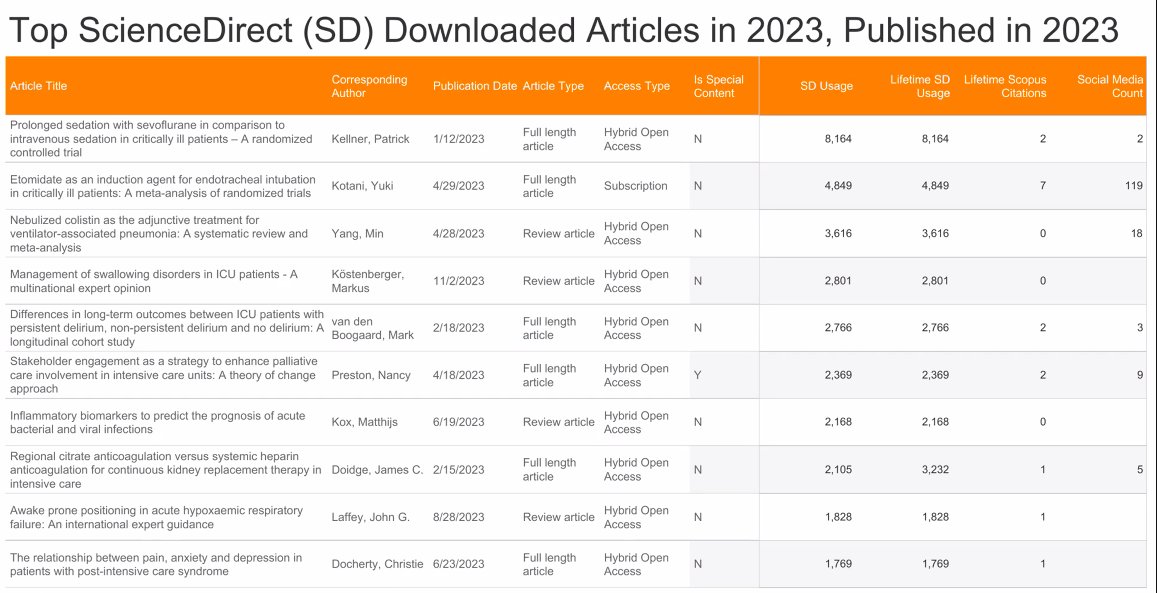Click SD Usage value 3,616
Viewport: 1157px width, 593px height.
(x=838, y=233)
